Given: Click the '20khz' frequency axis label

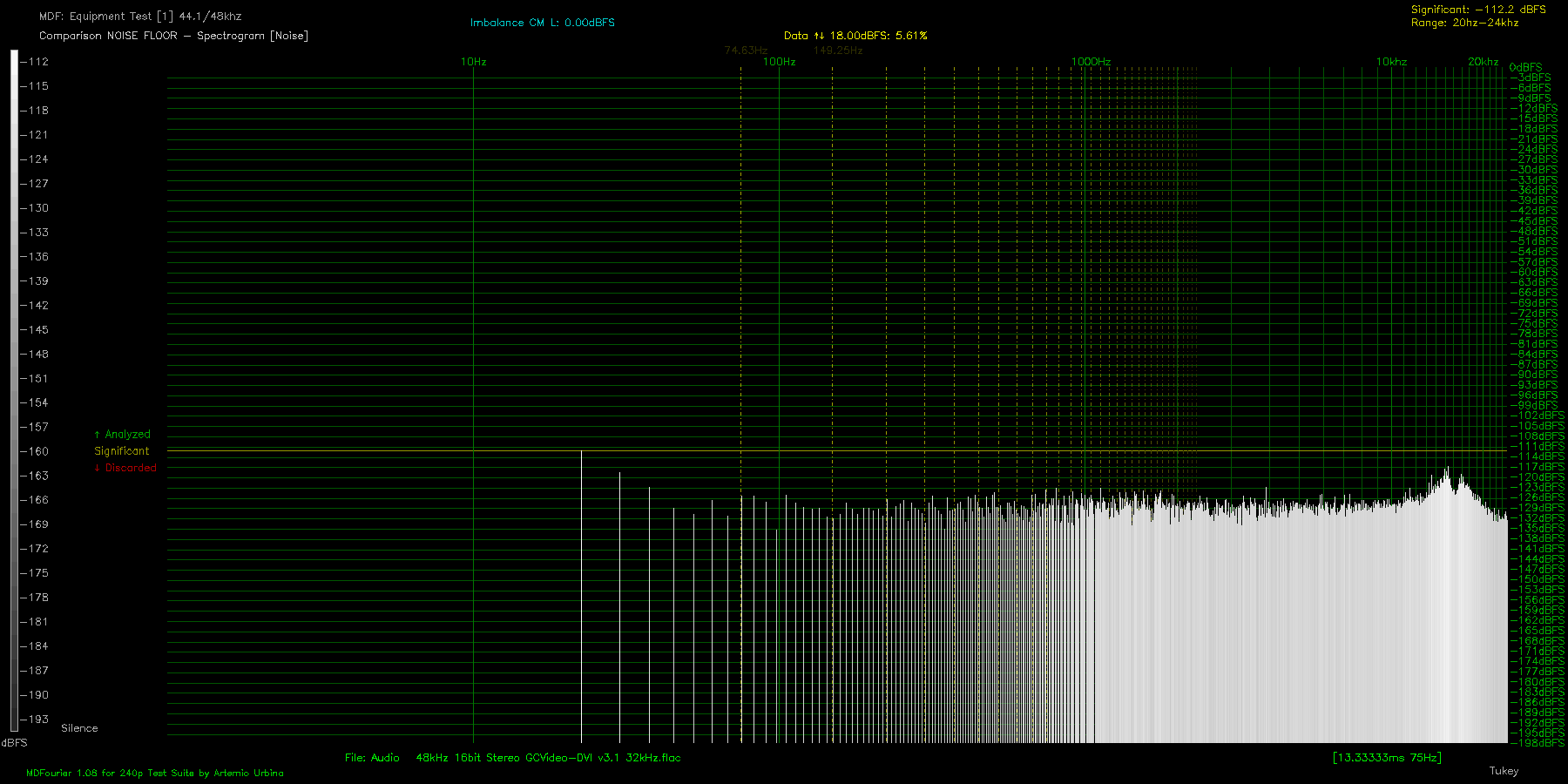Looking at the screenshot, I should (1483, 62).
